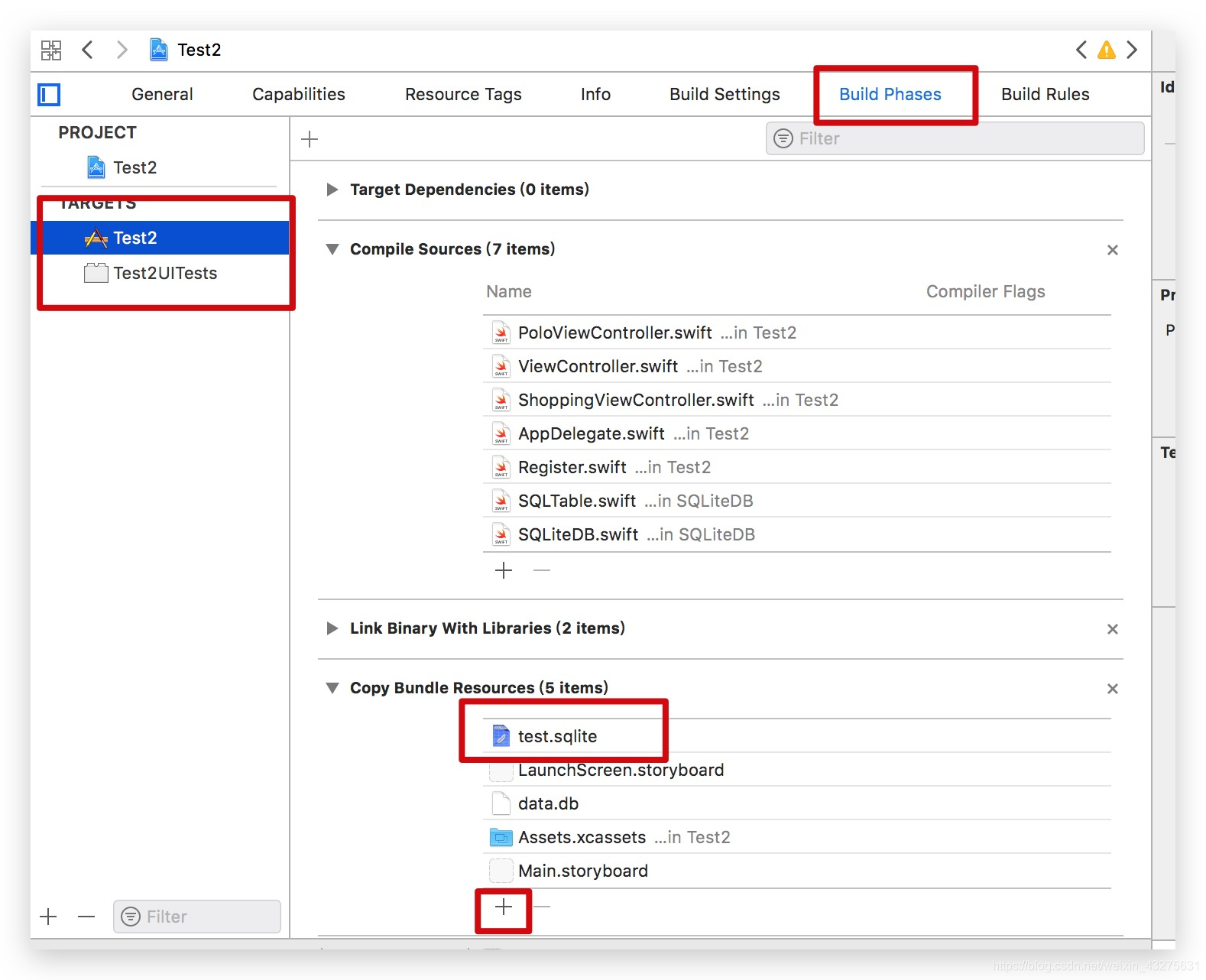Go back with the left chevron
This screenshot has width=1206, height=980.
tap(88, 50)
